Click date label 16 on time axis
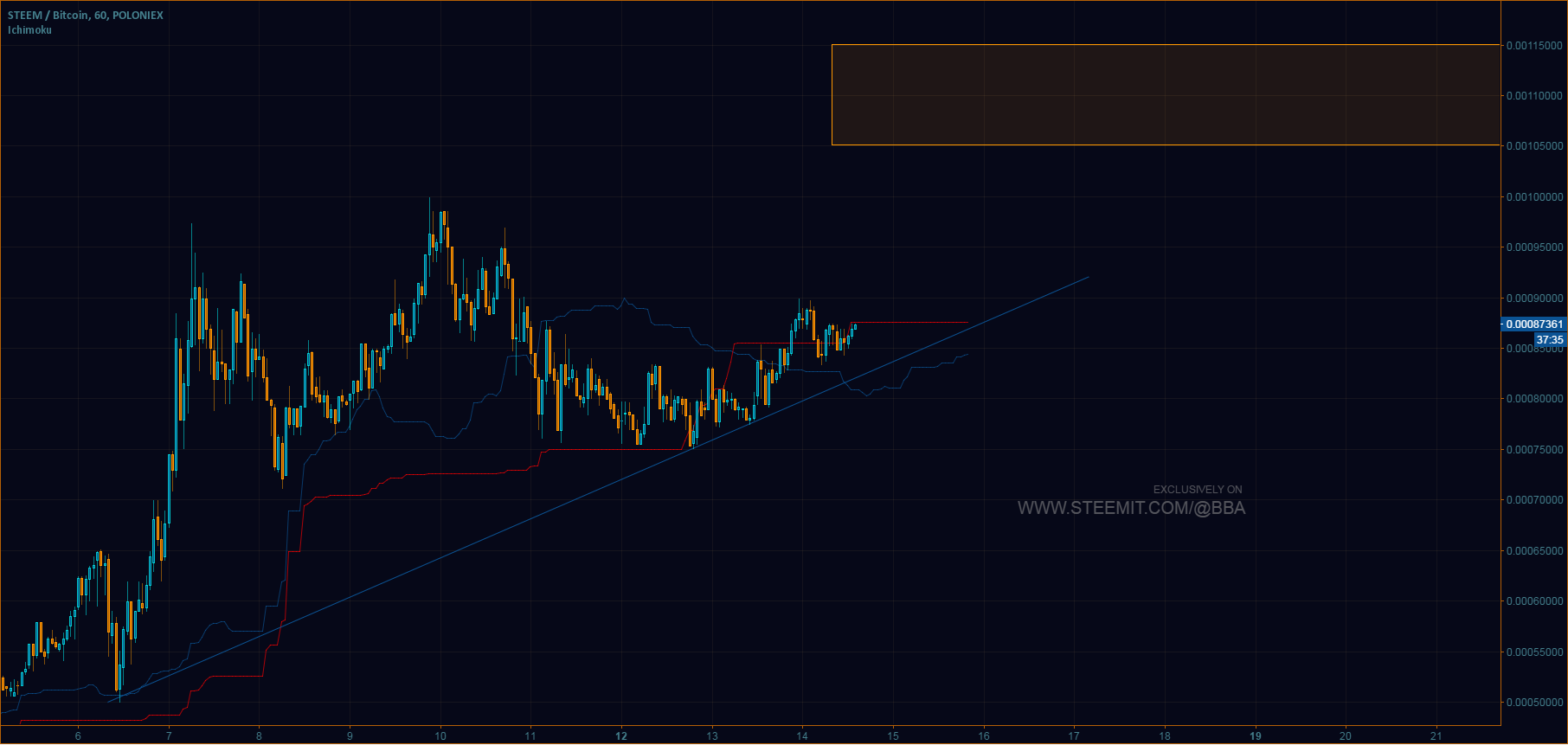The height and width of the screenshot is (745, 1568). (984, 736)
